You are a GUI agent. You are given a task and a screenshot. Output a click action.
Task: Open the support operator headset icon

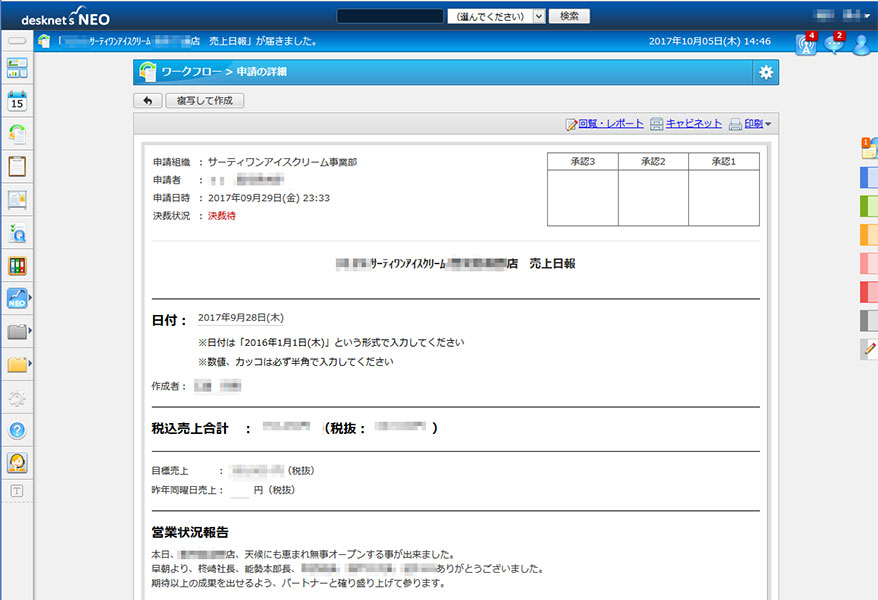pyautogui.click(x=17, y=462)
